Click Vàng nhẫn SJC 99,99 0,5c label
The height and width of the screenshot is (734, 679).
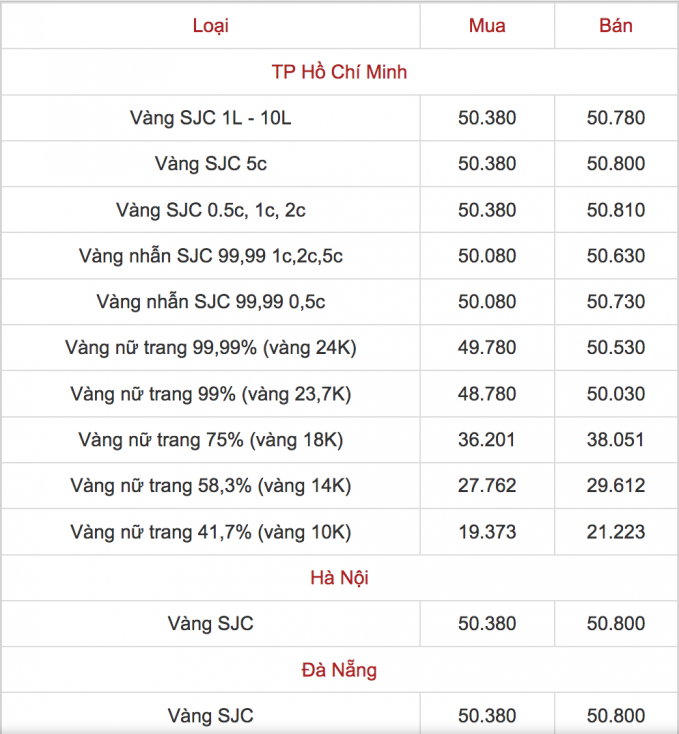[x=211, y=302]
